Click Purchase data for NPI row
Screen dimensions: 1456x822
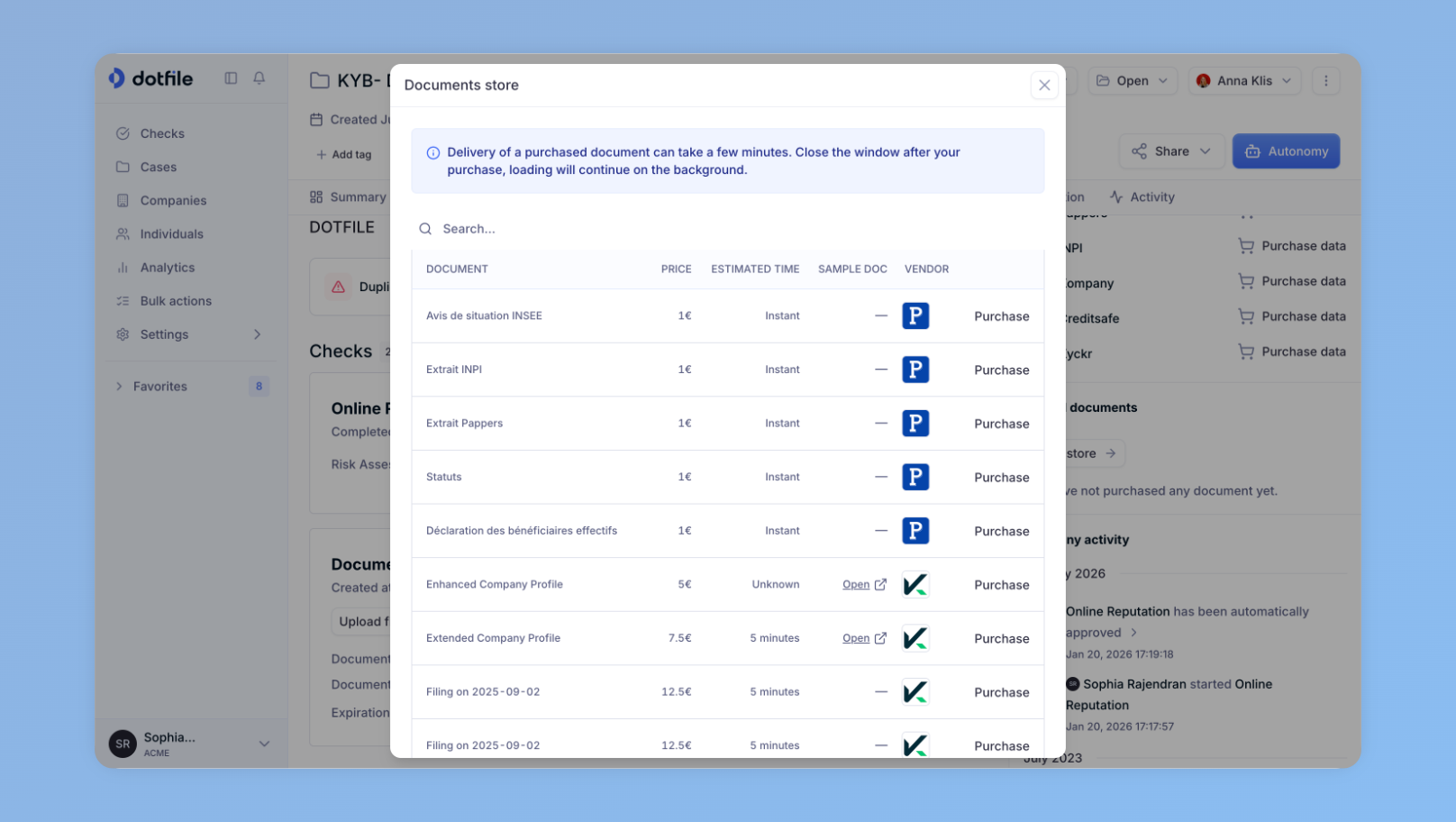1292,246
